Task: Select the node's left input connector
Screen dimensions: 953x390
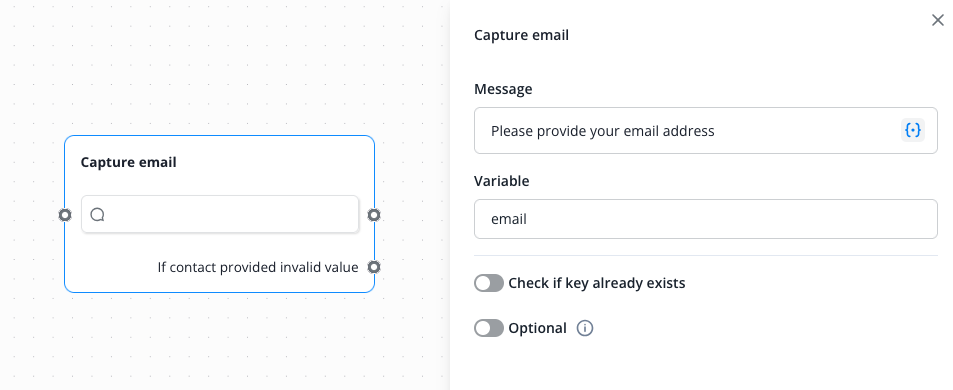Action: tap(64, 214)
